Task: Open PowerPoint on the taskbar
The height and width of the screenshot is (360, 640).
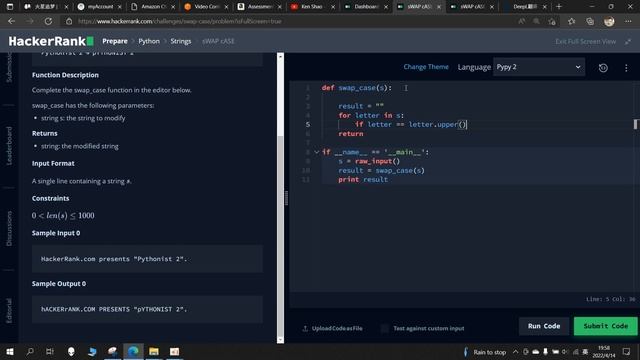Action: 174,351
